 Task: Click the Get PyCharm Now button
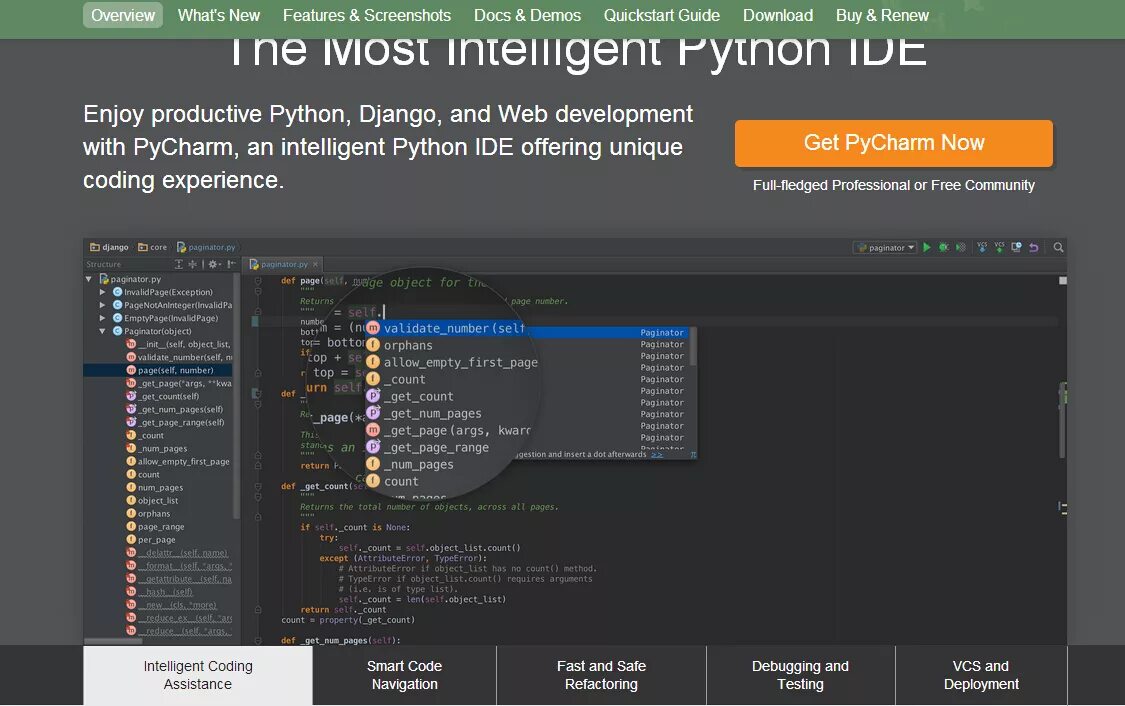point(894,143)
